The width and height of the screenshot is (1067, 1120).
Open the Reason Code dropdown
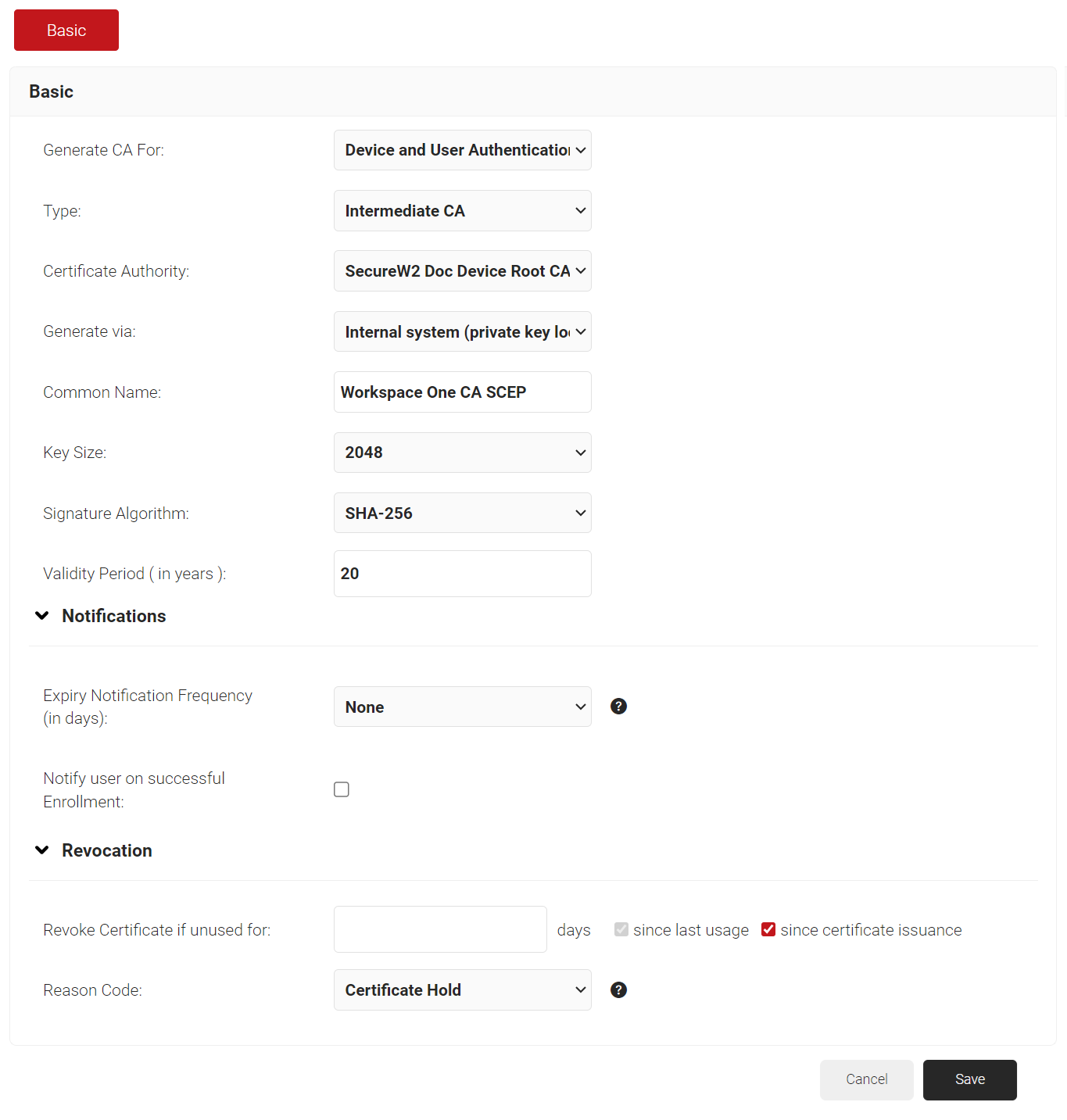coord(462,990)
